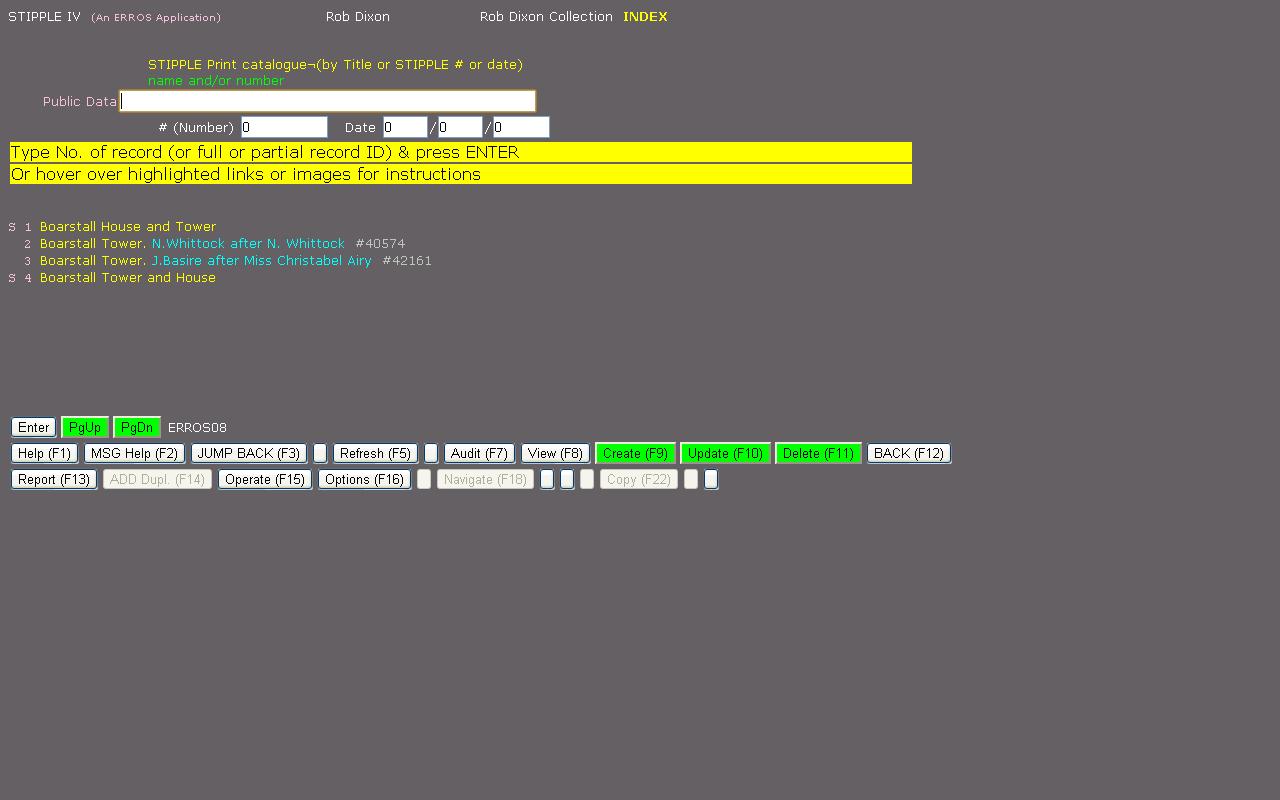Focus the Public Data text field
The height and width of the screenshot is (800, 1280).
point(328,101)
